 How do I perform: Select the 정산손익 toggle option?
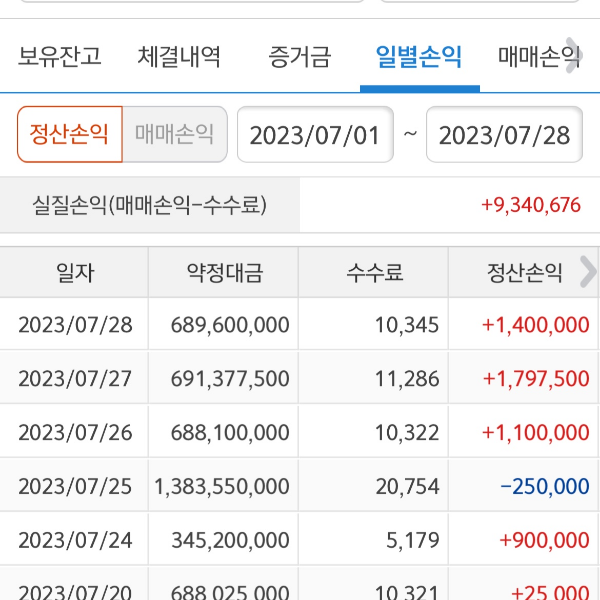click(69, 134)
